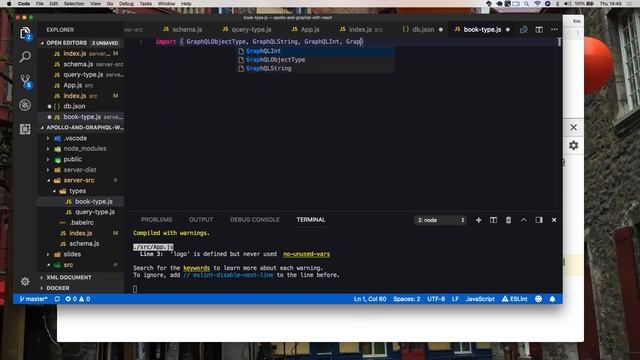Image resolution: width=640 pixels, height=360 pixels.
Task: Change the LF end of line sequence
Action: (455, 299)
